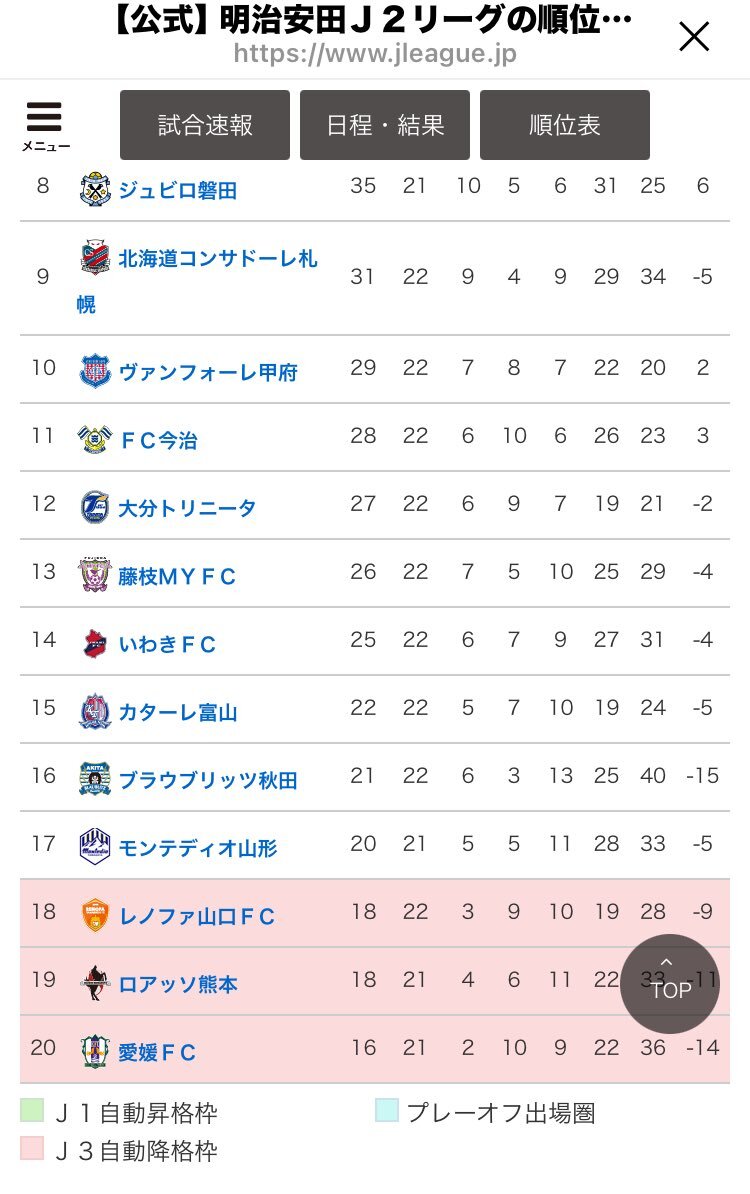The width and height of the screenshot is (750, 1194).
Task: Tap the round TOP button
Action: point(670,984)
